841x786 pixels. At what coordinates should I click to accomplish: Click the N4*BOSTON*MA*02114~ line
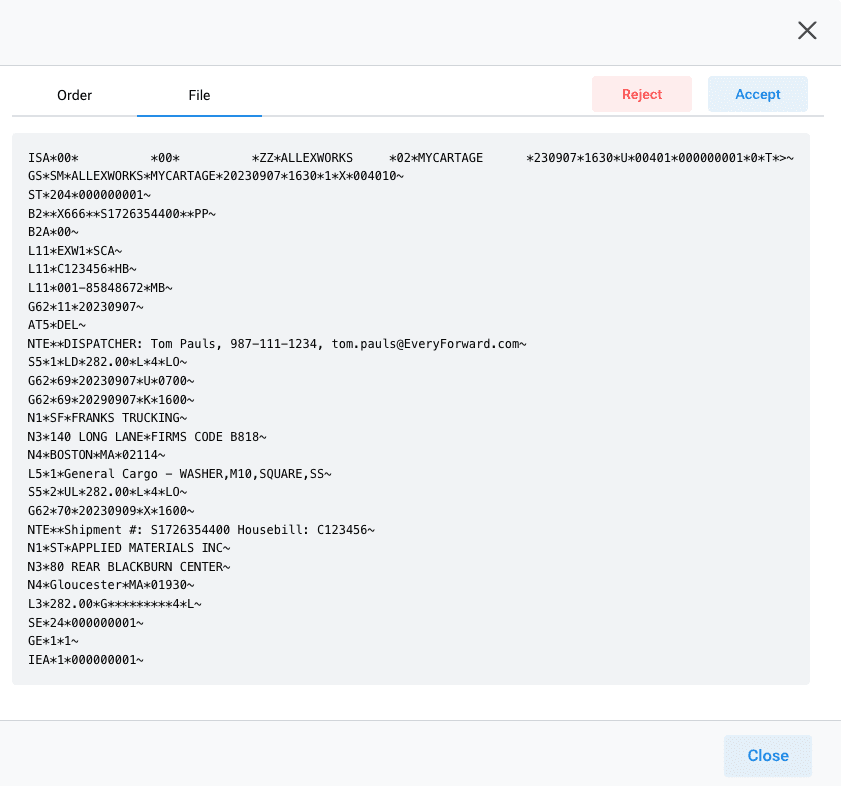(x=97, y=455)
